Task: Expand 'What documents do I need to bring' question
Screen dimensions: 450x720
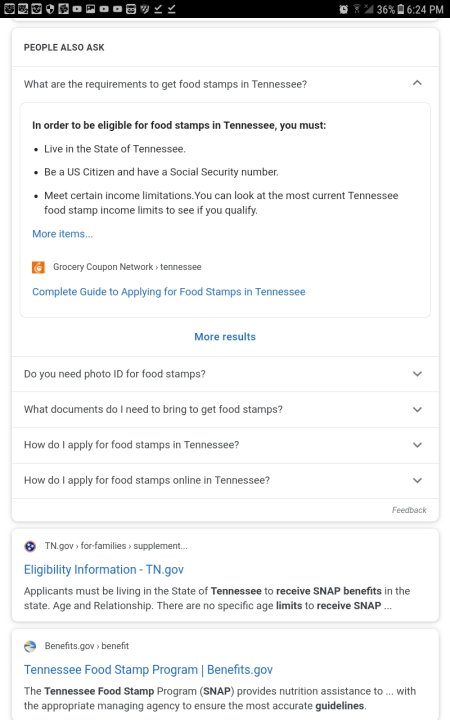Action: coord(225,409)
